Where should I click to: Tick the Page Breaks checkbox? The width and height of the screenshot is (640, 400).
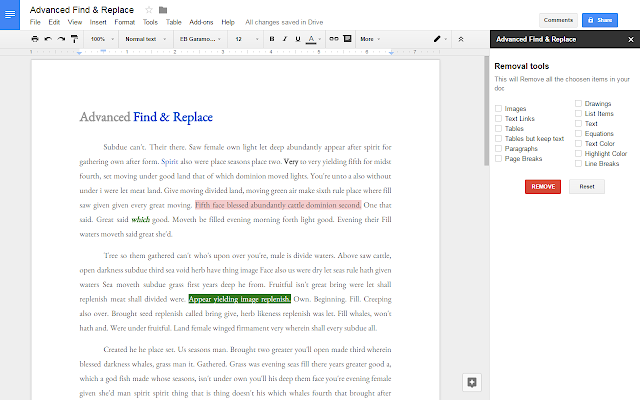pos(499,158)
